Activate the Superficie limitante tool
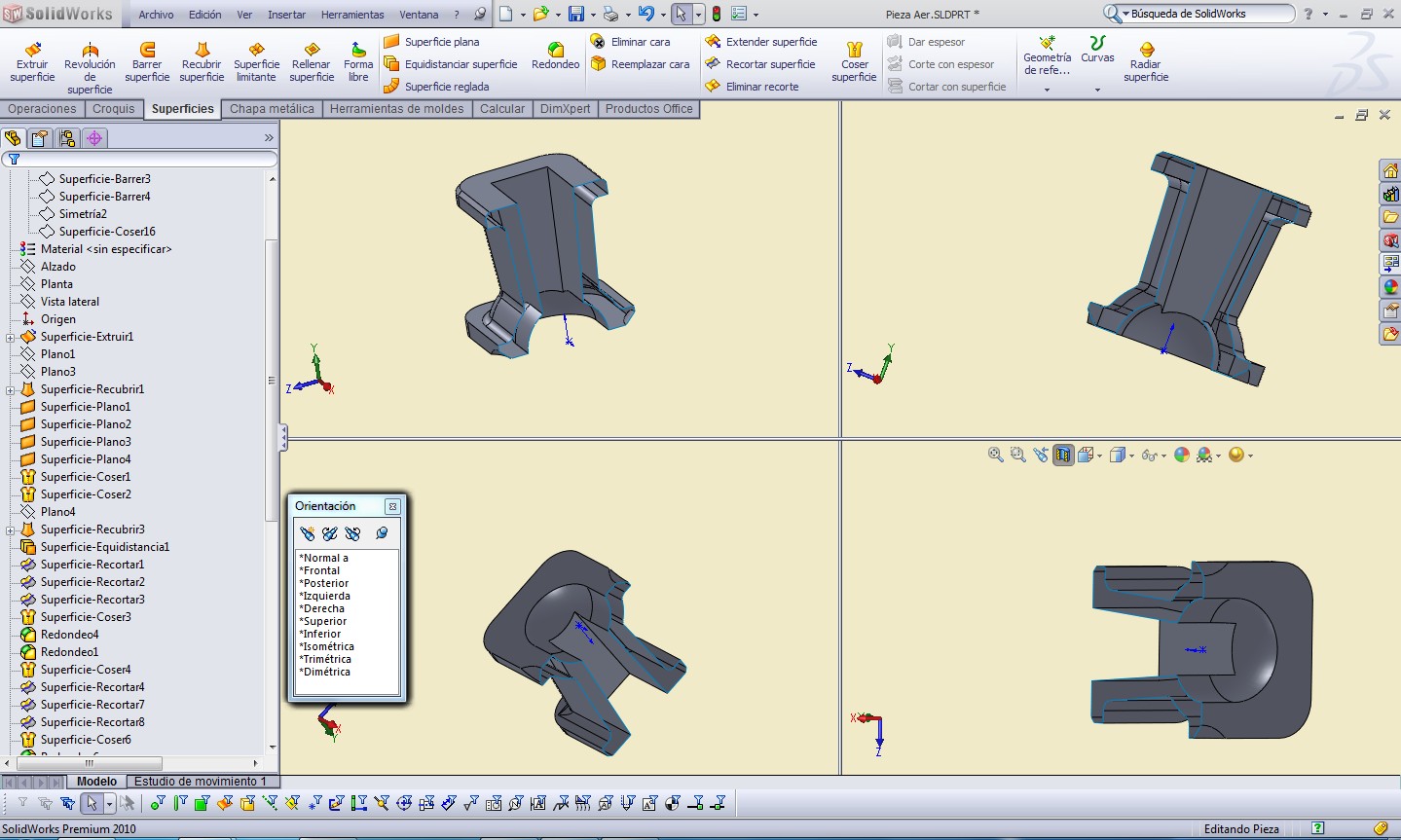Viewport: 1401px width, 840px height. [256, 62]
